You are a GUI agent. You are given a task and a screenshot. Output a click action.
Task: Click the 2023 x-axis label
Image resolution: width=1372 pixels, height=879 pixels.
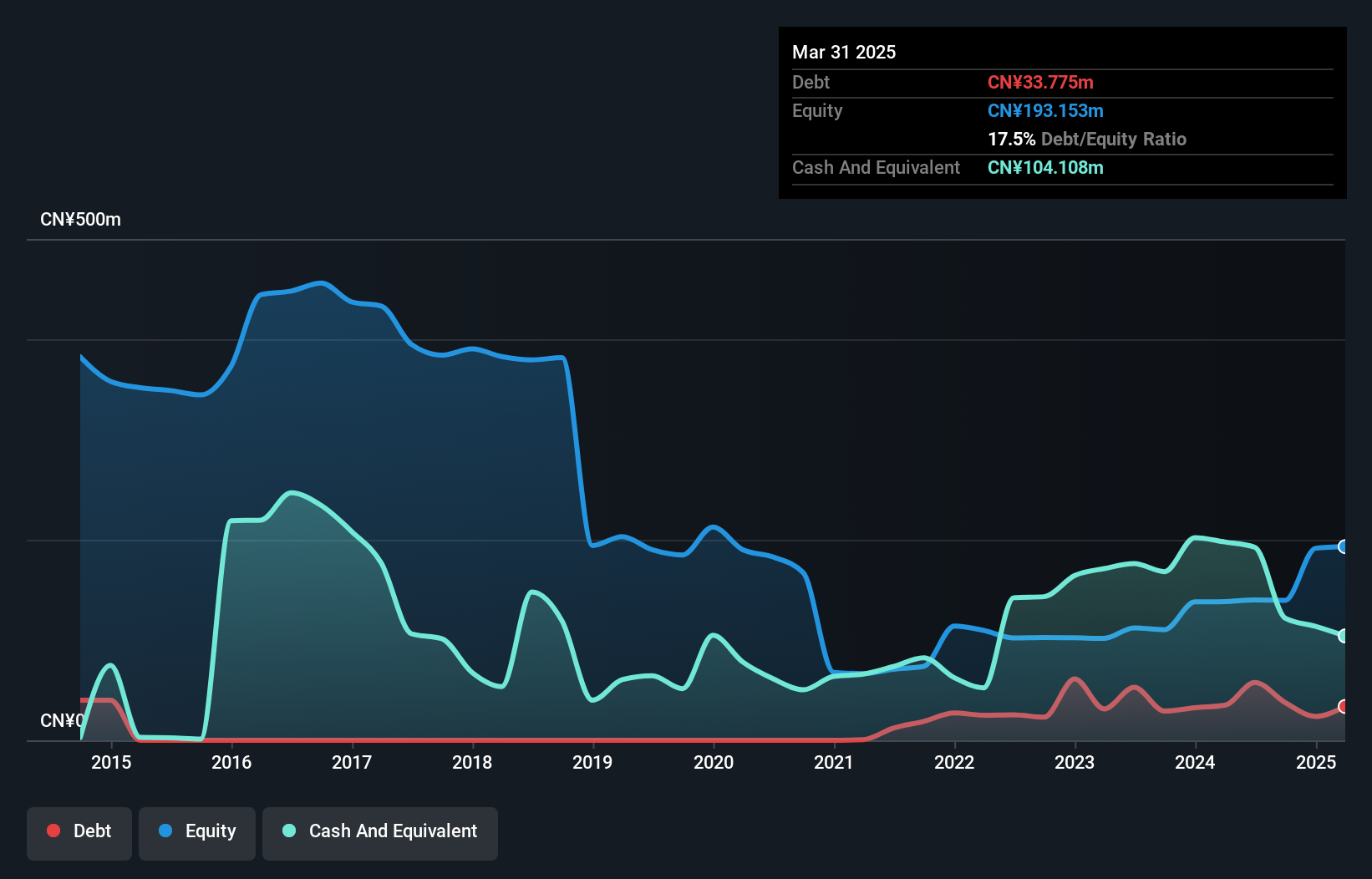[x=1075, y=762]
